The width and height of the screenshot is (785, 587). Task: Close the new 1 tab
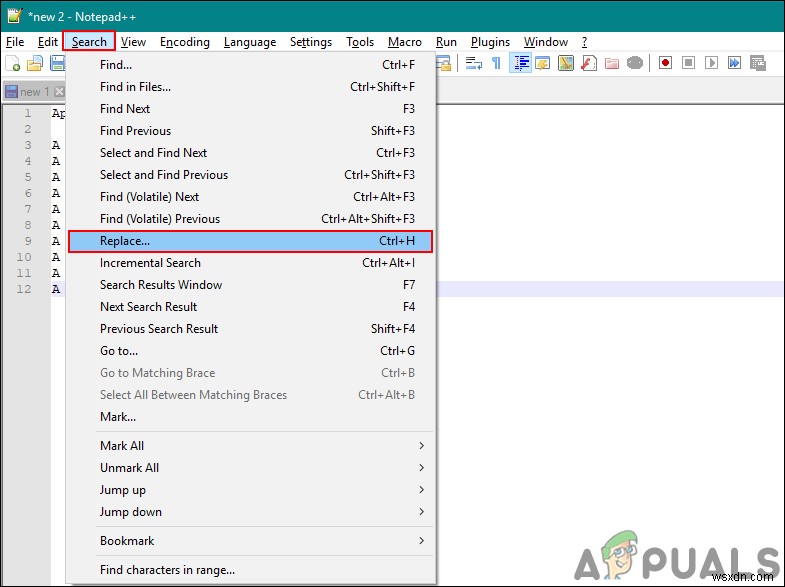[x=60, y=92]
